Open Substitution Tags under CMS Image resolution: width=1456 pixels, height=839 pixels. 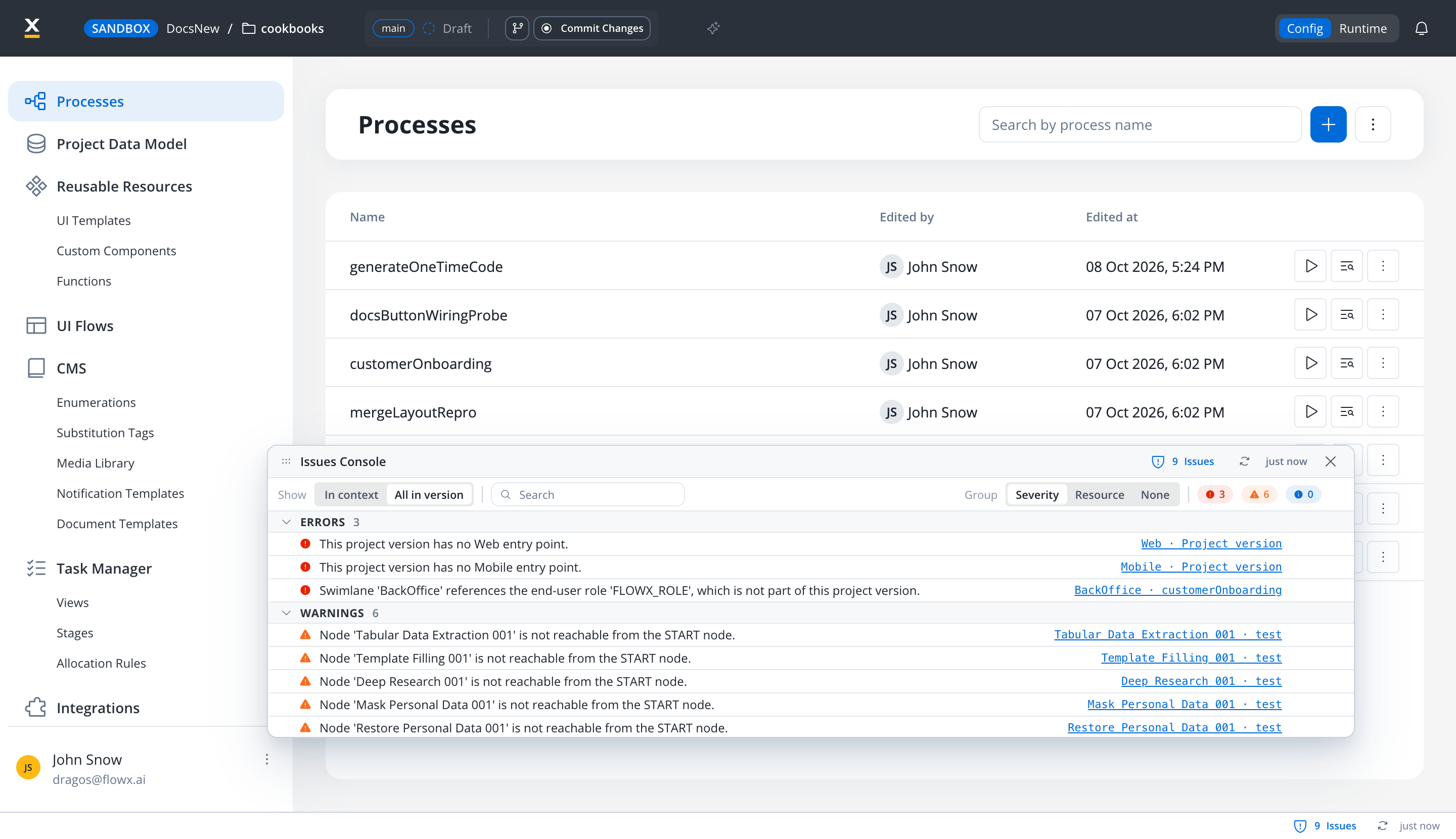coord(105,433)
